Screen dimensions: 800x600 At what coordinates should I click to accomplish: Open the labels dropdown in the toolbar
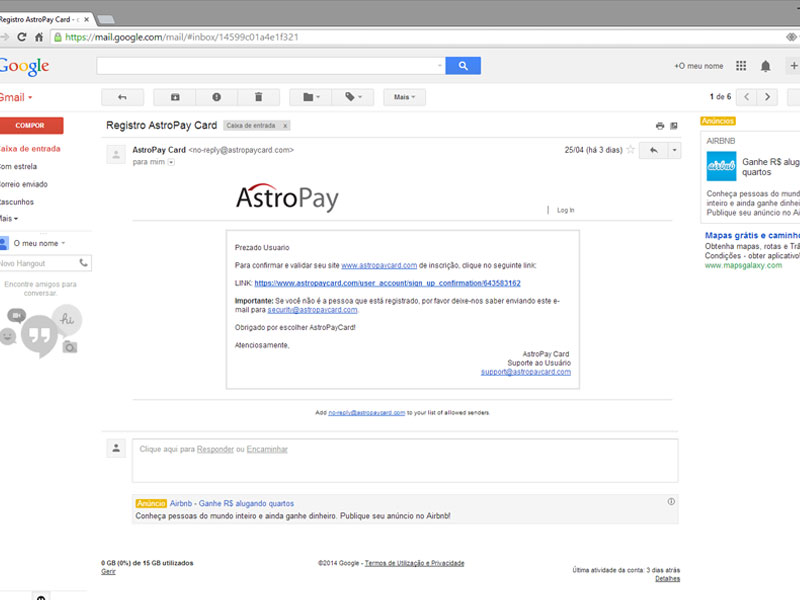pyautogui.click(x=351, y=97)
